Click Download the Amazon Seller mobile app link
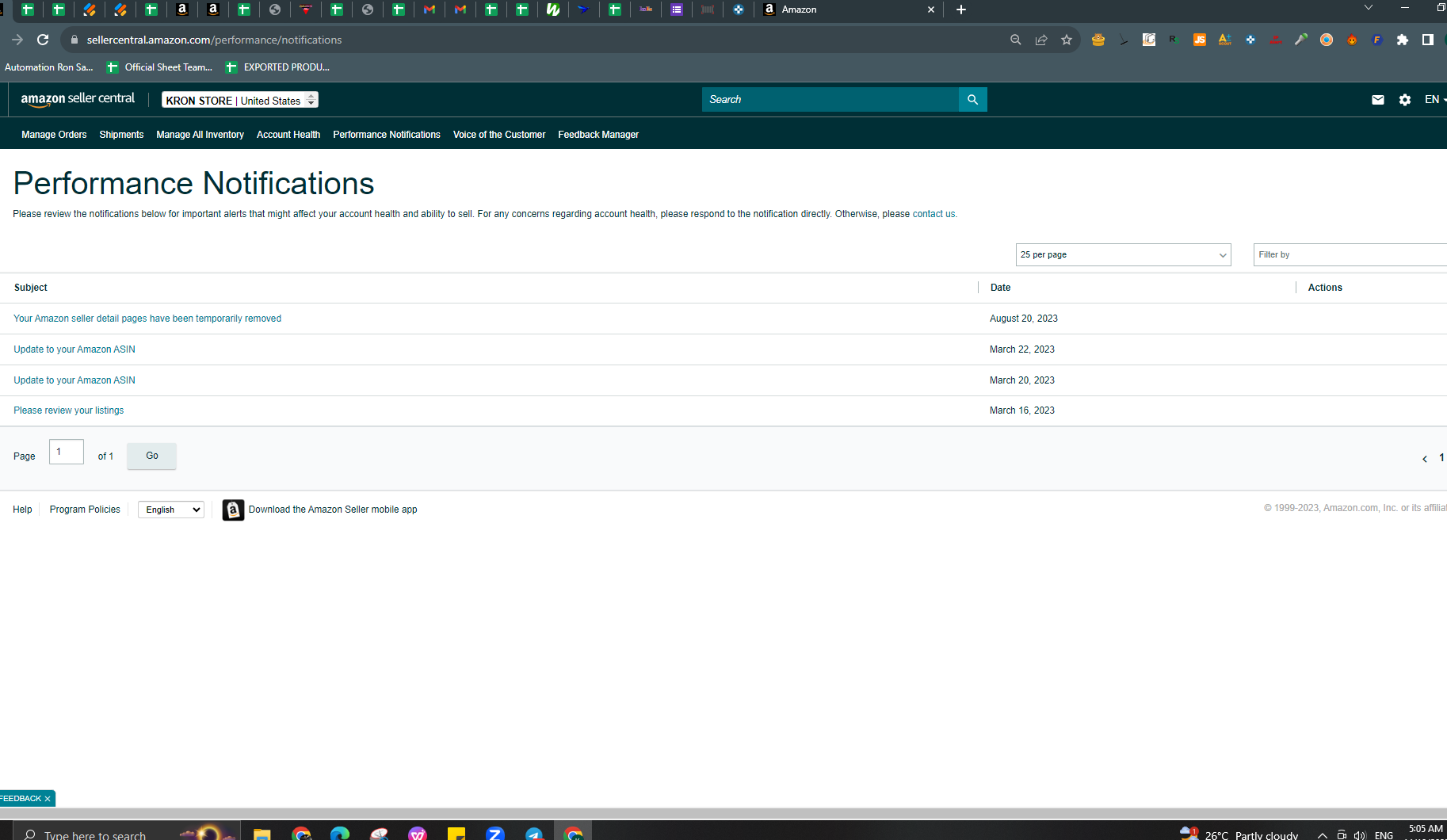Screen dimensions: 1447x840 (333, 510)
